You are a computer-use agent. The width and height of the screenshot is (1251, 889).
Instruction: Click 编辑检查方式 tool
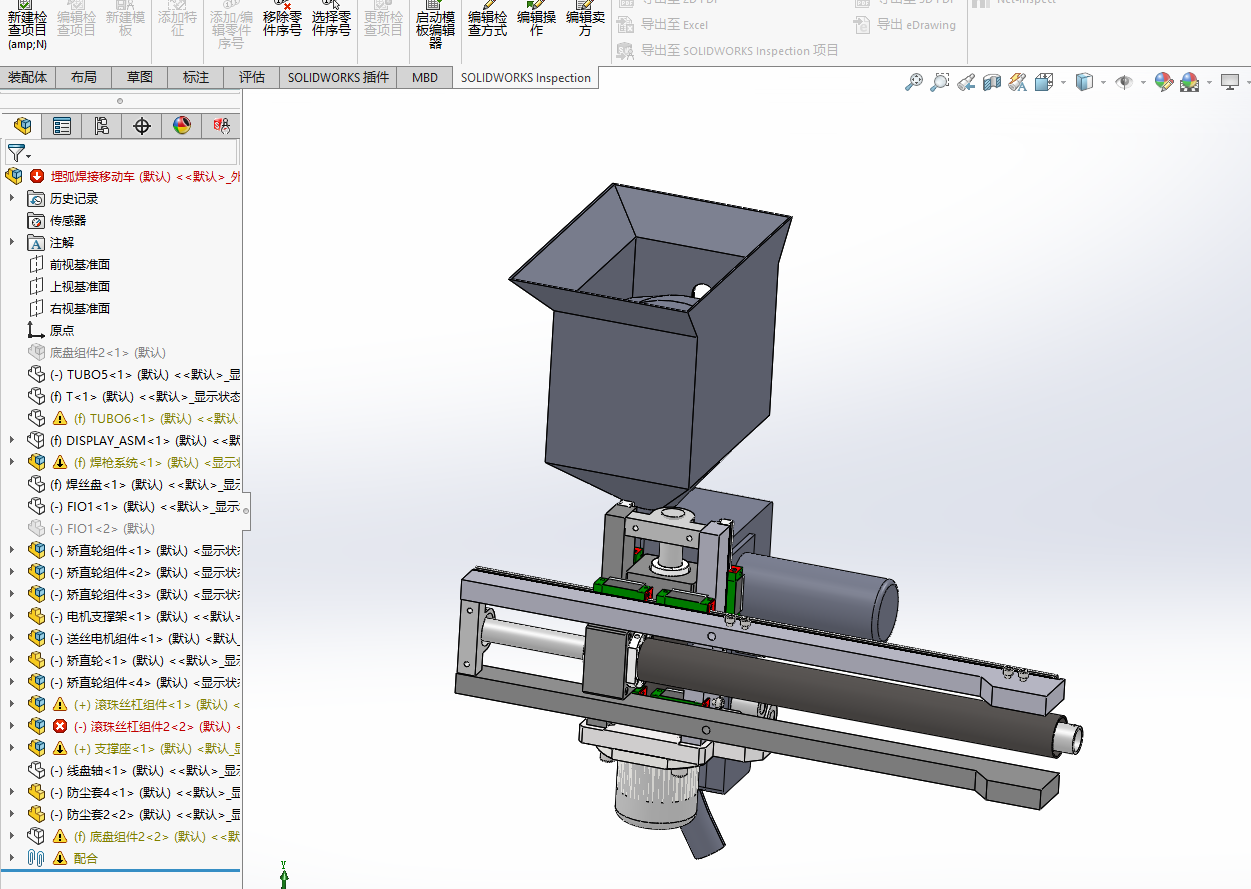pyautogui.click(x=487, y=20)
